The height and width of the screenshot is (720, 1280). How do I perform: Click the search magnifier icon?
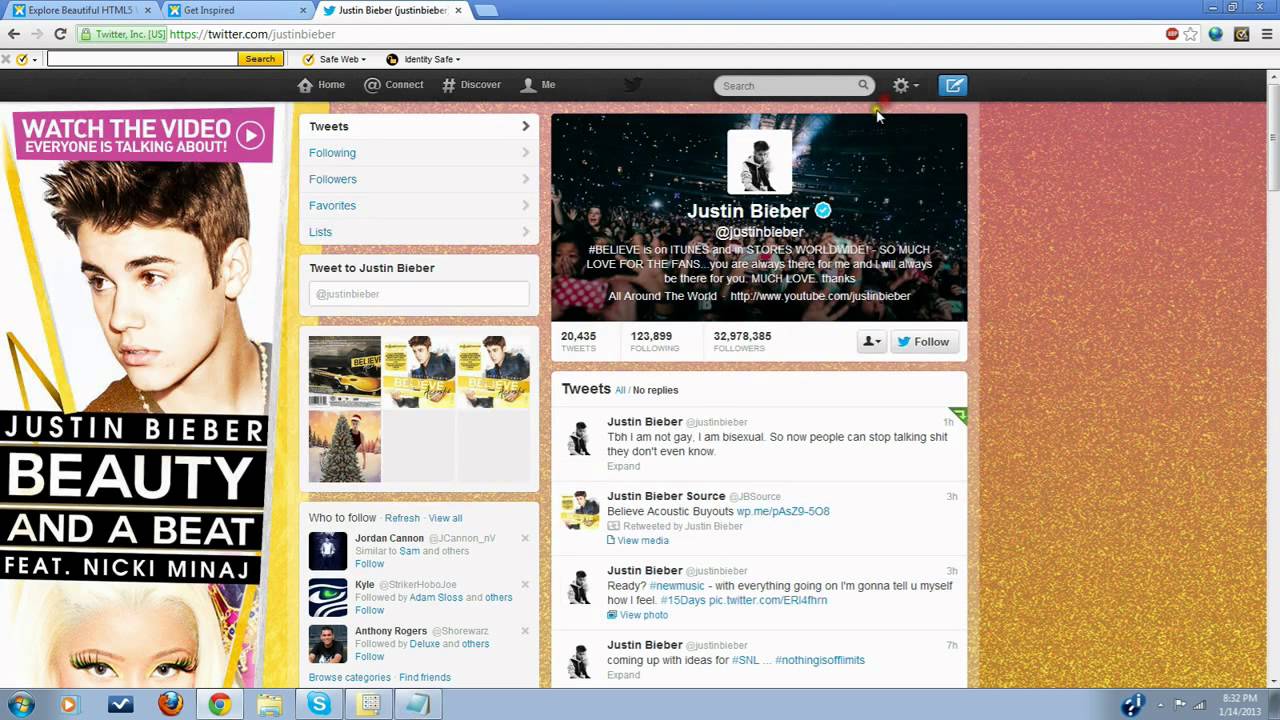coord(863,85)
